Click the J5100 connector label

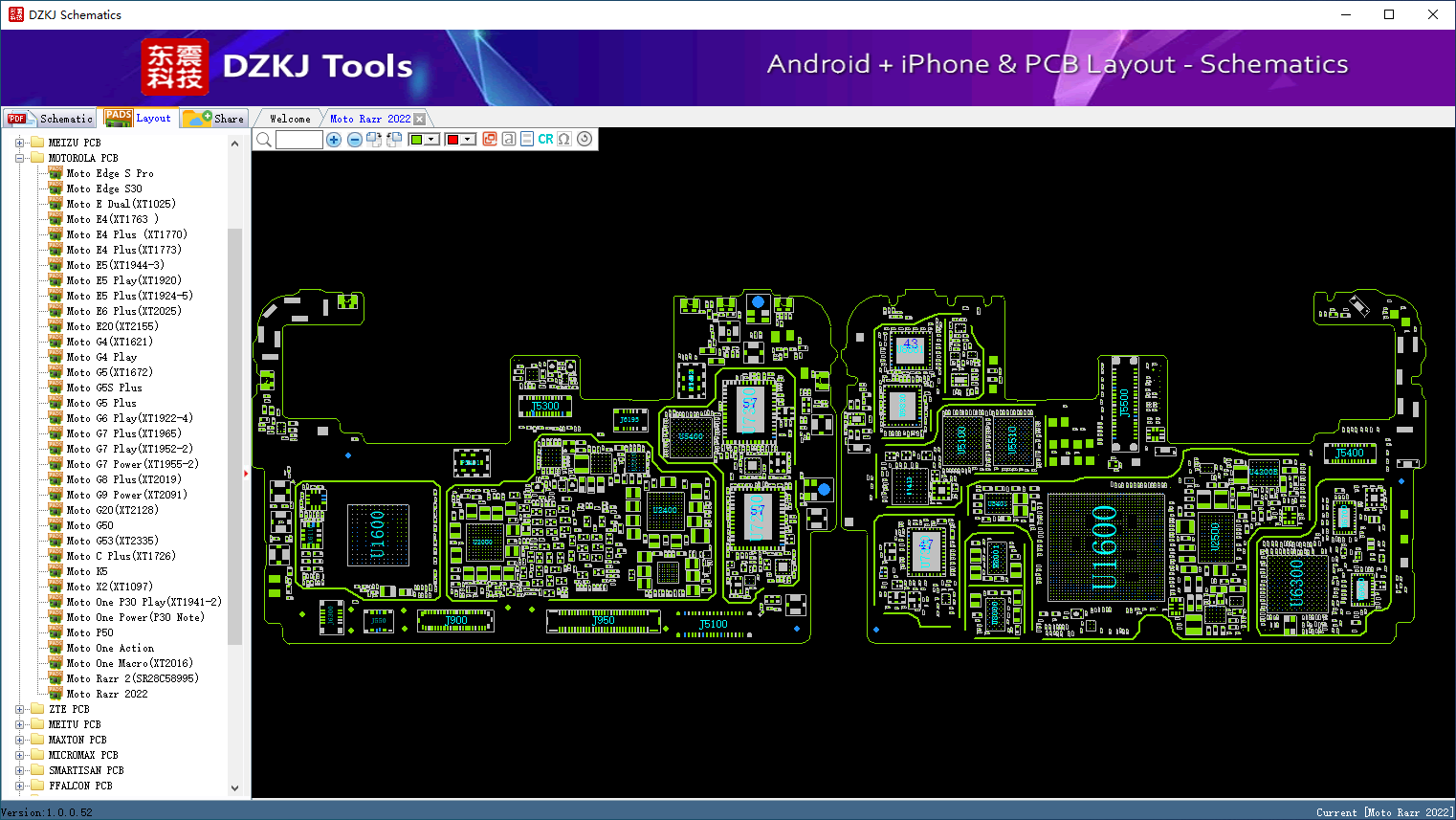click(x=714, y=624)
